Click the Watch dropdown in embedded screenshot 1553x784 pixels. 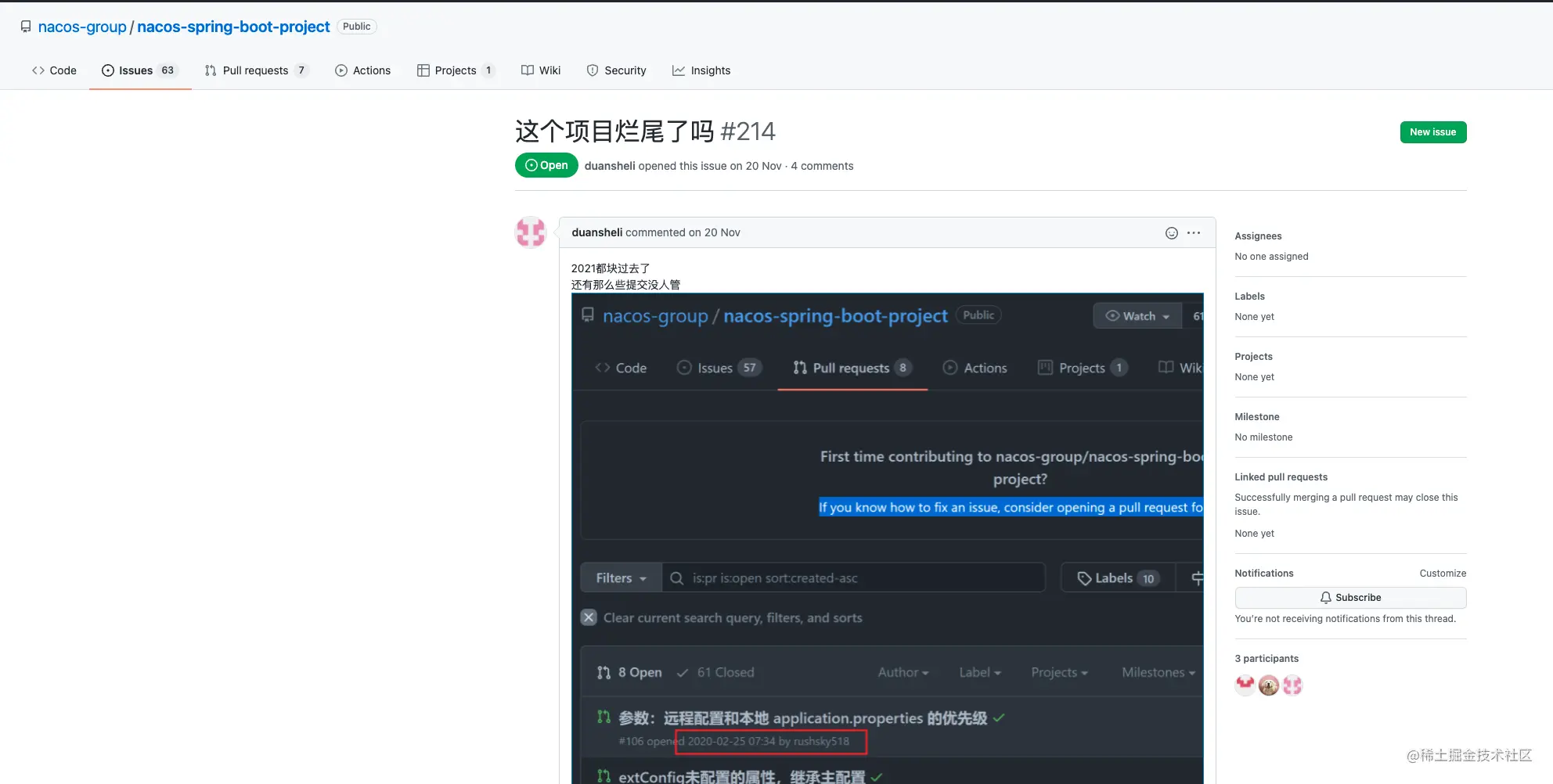pyautogui.click(x=1137, y=316)
